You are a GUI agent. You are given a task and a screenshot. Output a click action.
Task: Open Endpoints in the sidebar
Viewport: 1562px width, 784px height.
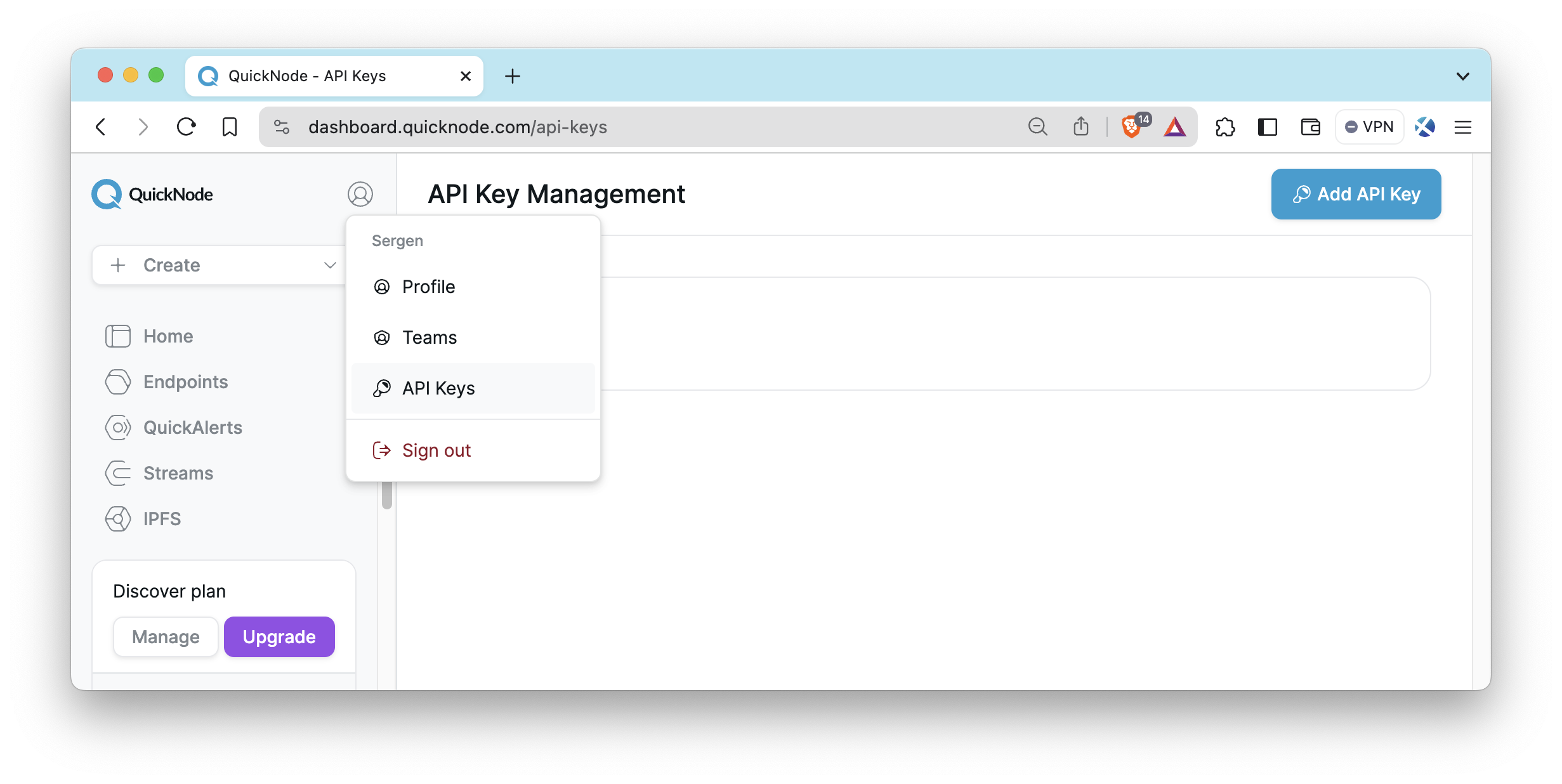[166, 382]
